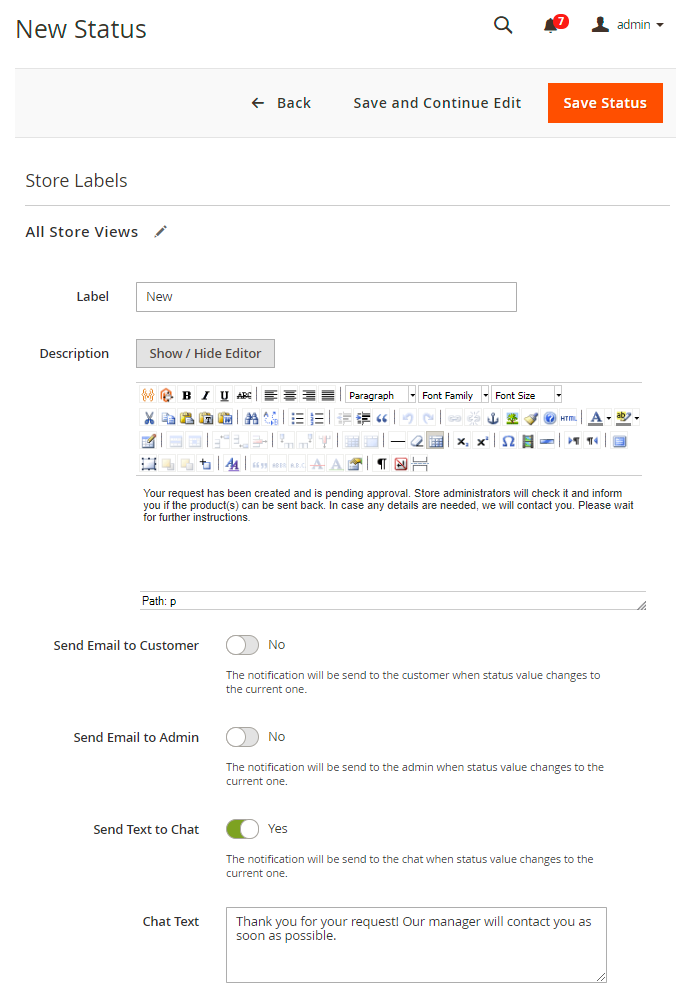Apply bold formatting in editor
Image resolution: width=685 pixels, height=1000 pixels.
(186, 395)
